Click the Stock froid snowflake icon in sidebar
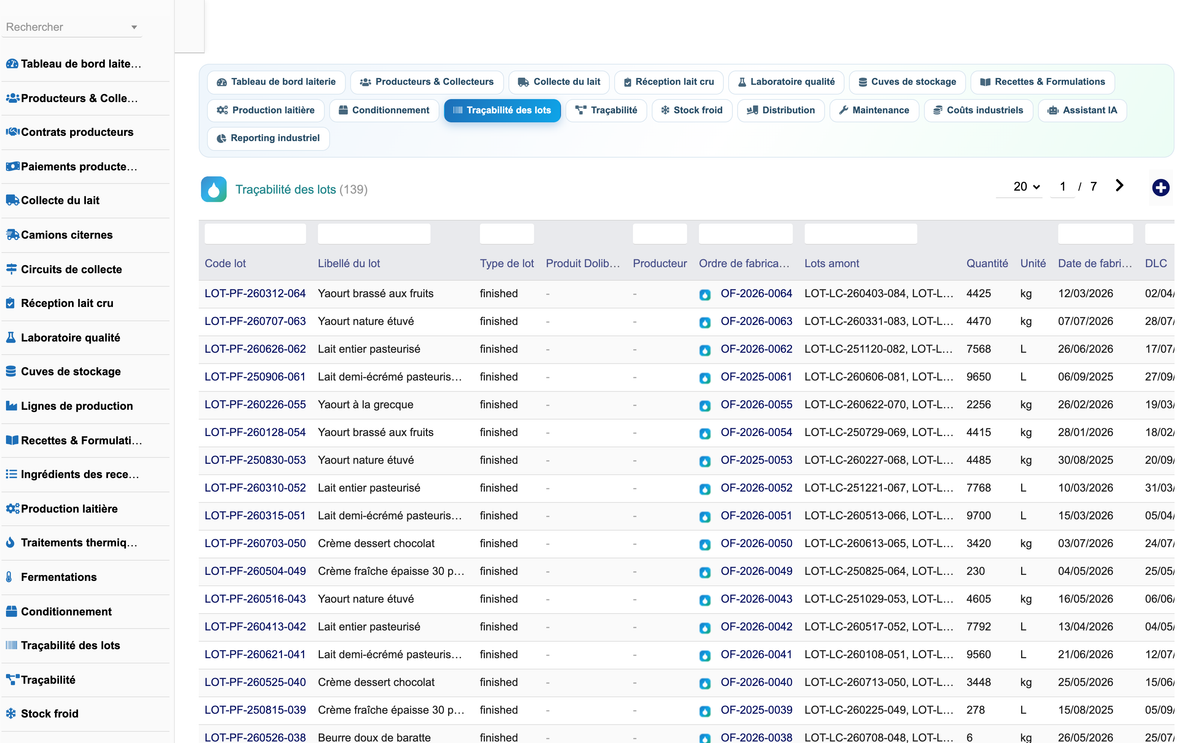Viewport: 1200px width, 743px height. [12, 714]
